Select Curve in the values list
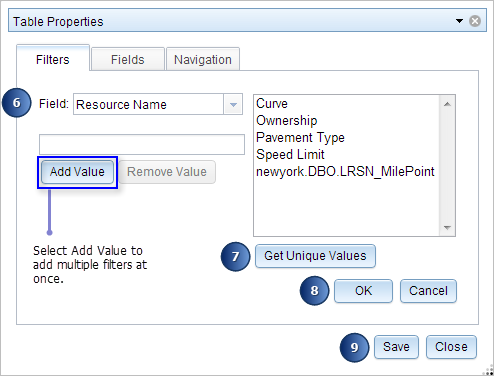Viewport: 494px width, 376px height. (x=347, y=103)
